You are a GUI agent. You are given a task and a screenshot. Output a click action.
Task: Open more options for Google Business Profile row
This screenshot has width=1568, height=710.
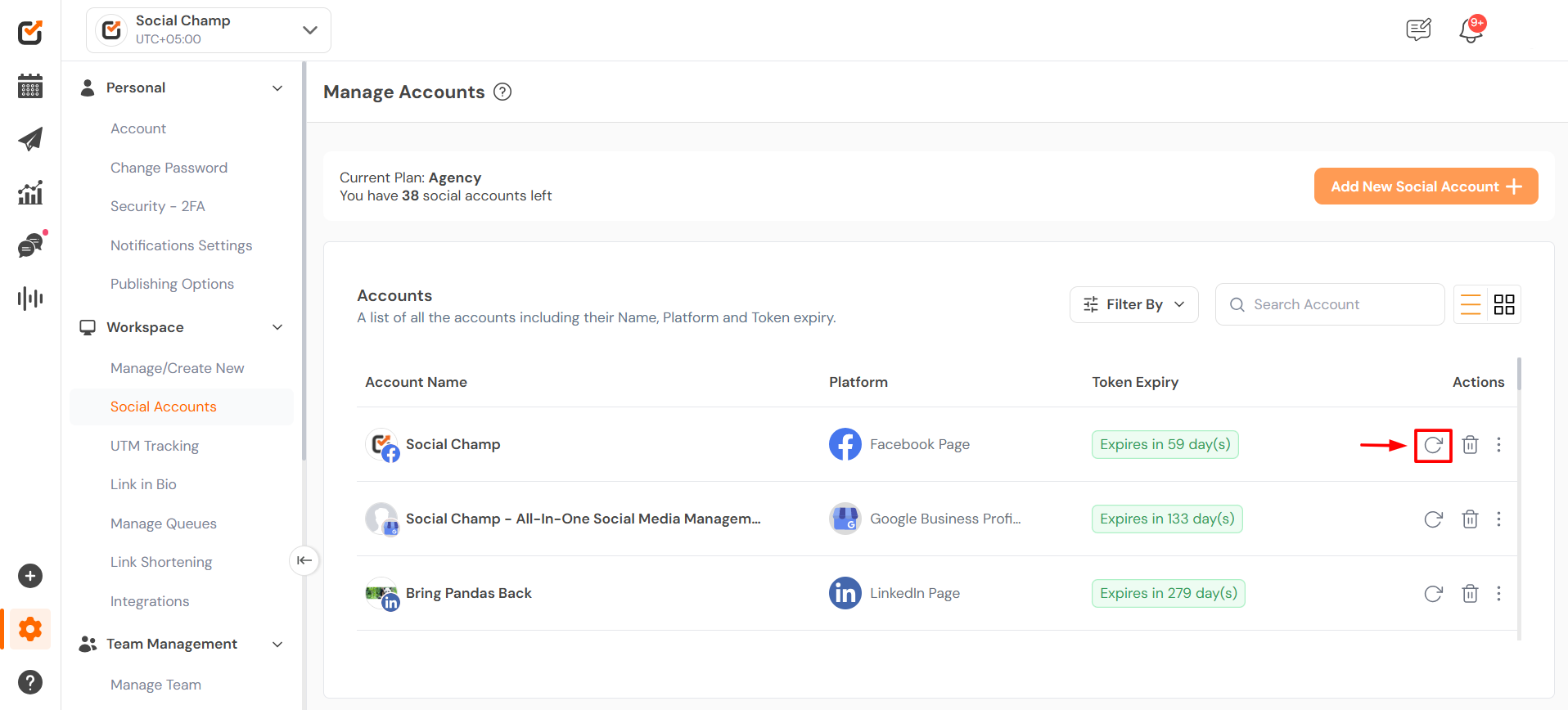[1498, 519]
